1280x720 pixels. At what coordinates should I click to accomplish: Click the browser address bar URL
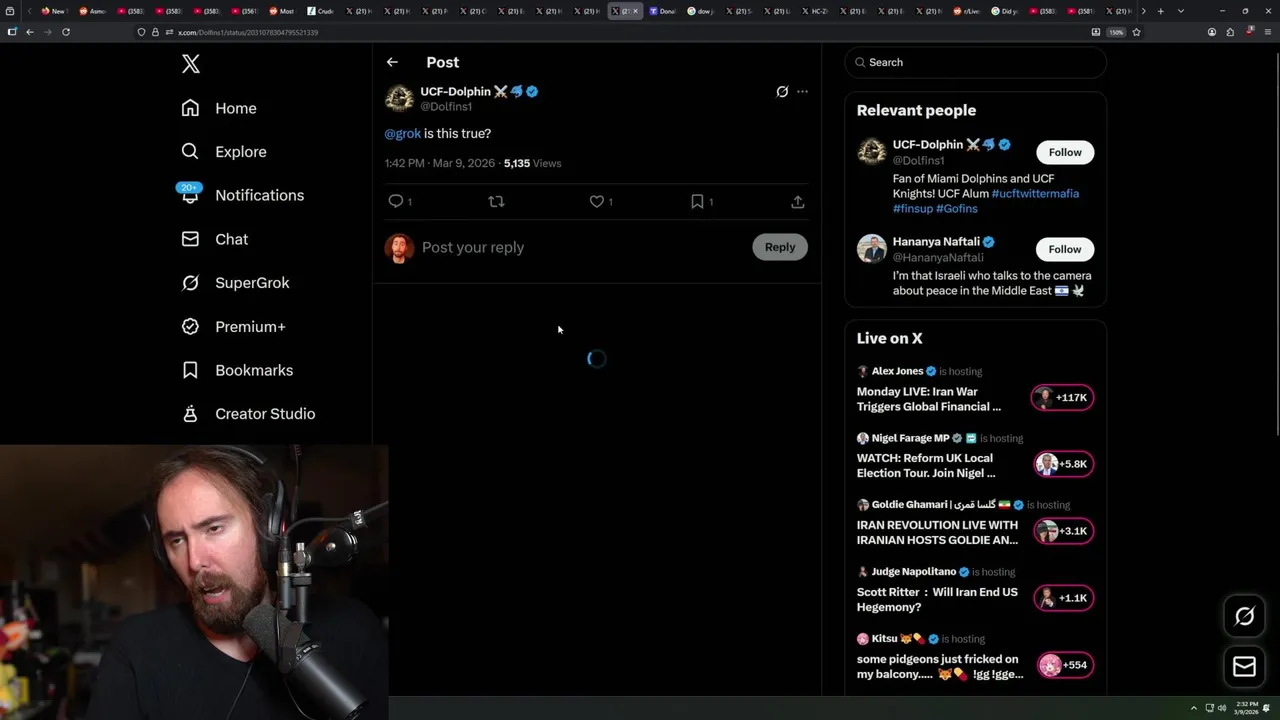click(x=248, y=32)
